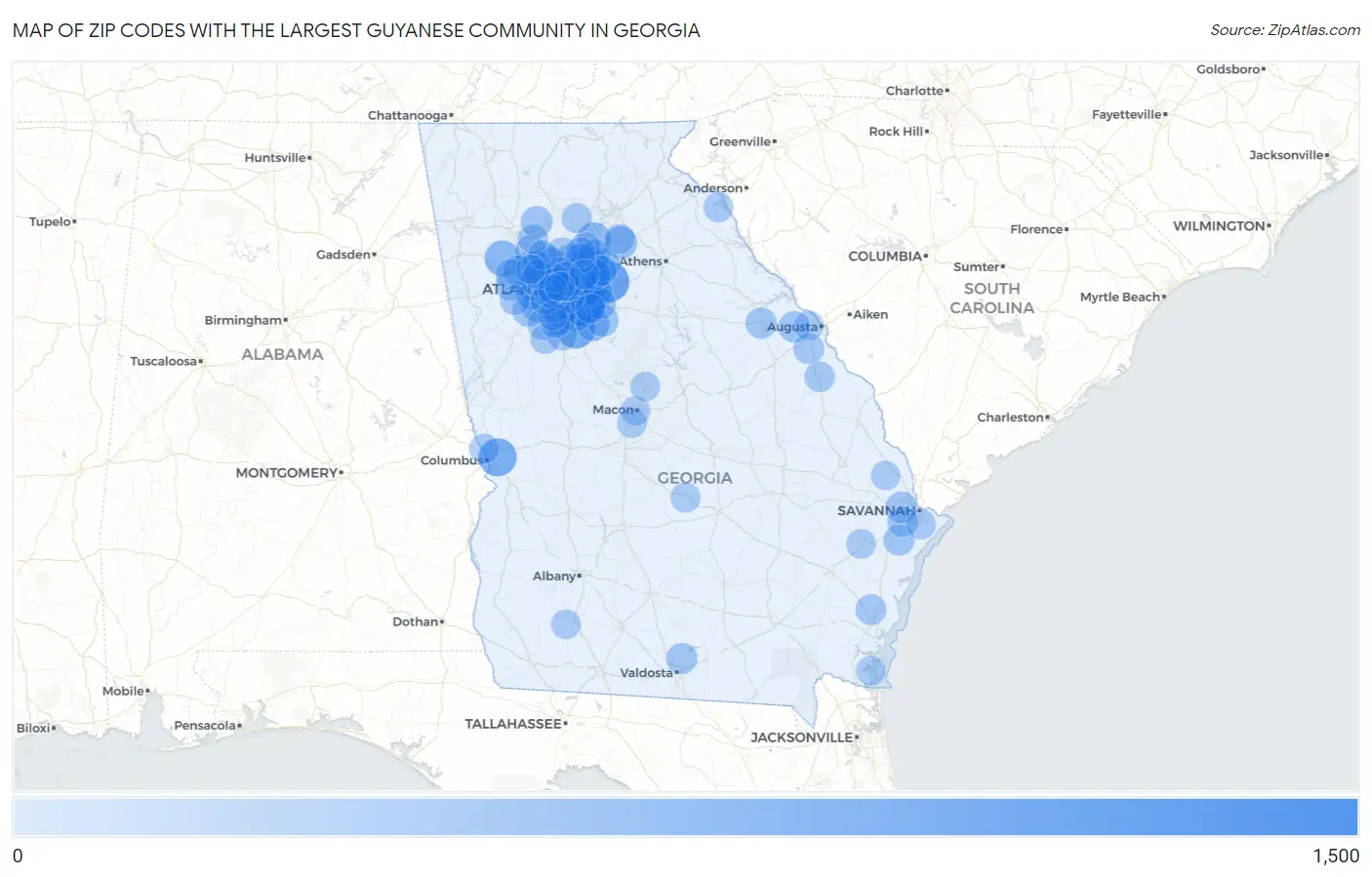1372x877 pixels.
Task: Click the Augusta city label
Action: pyautogui.click(x=793, y=327)
